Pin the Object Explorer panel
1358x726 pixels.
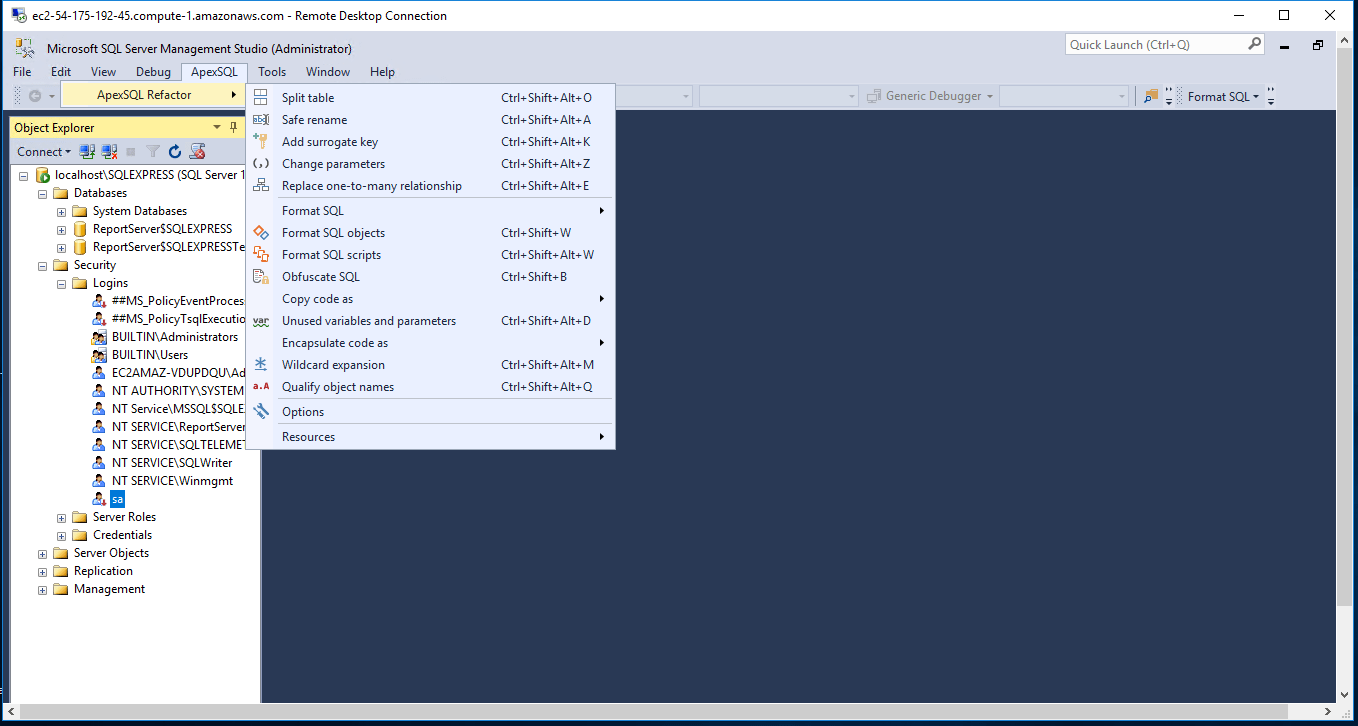pos(234,127)
